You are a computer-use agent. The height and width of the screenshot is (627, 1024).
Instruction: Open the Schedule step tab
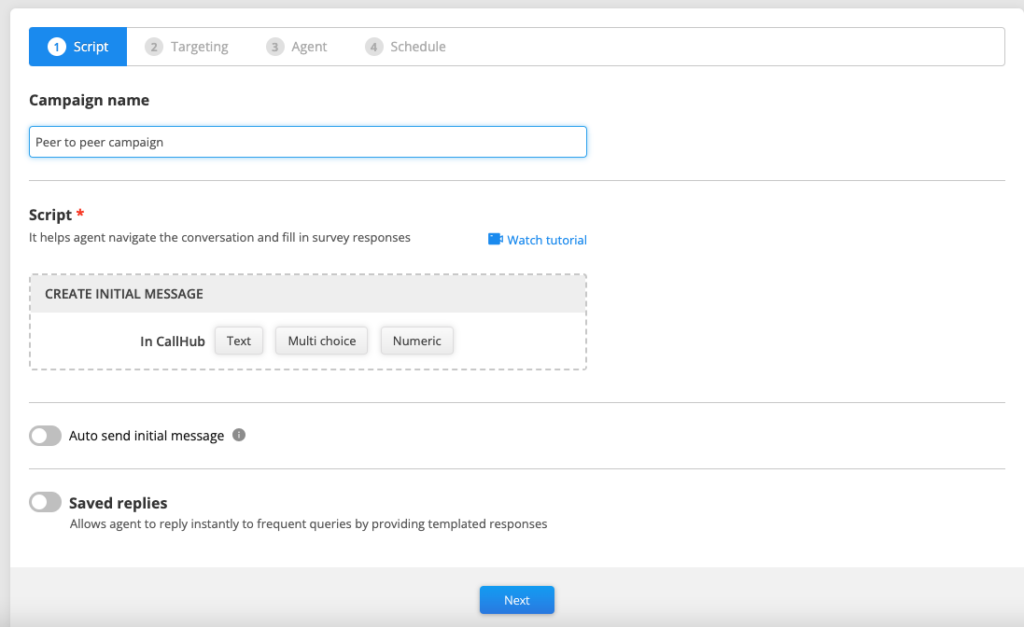(406, 46)
